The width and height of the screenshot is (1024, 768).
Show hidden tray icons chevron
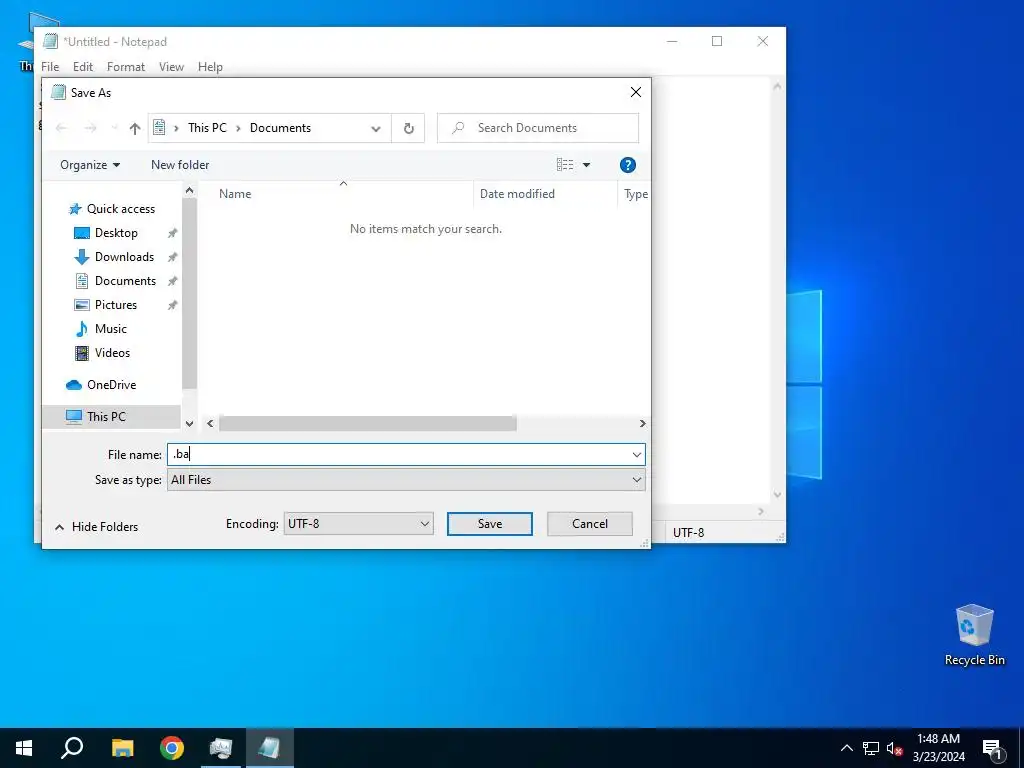846,748
